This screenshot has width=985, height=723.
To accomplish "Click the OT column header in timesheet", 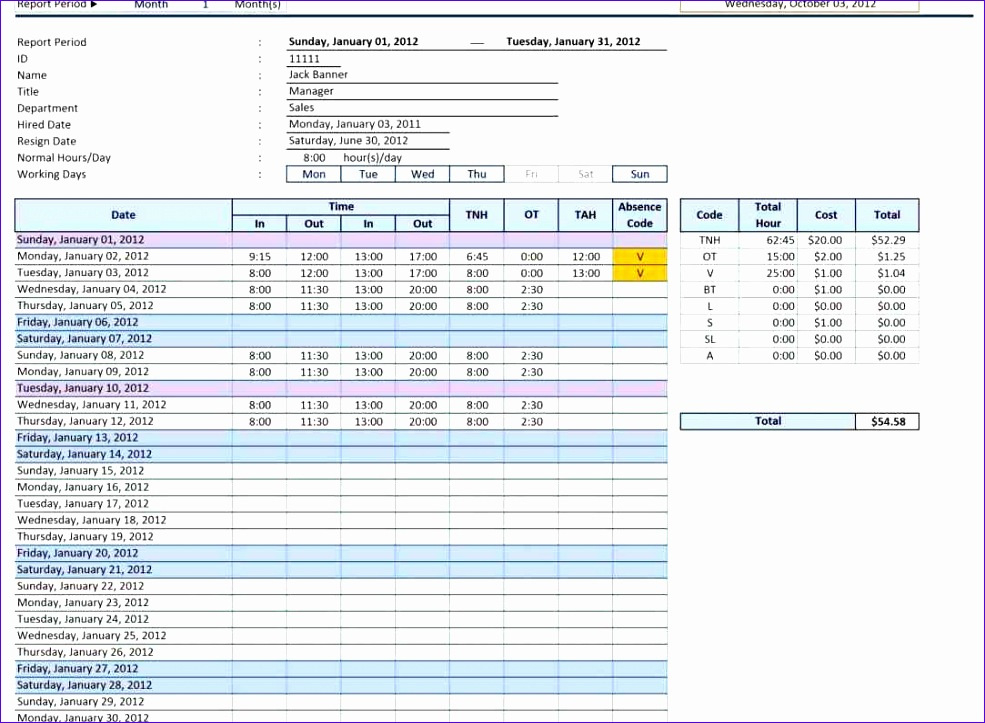I will pos(531,215).
